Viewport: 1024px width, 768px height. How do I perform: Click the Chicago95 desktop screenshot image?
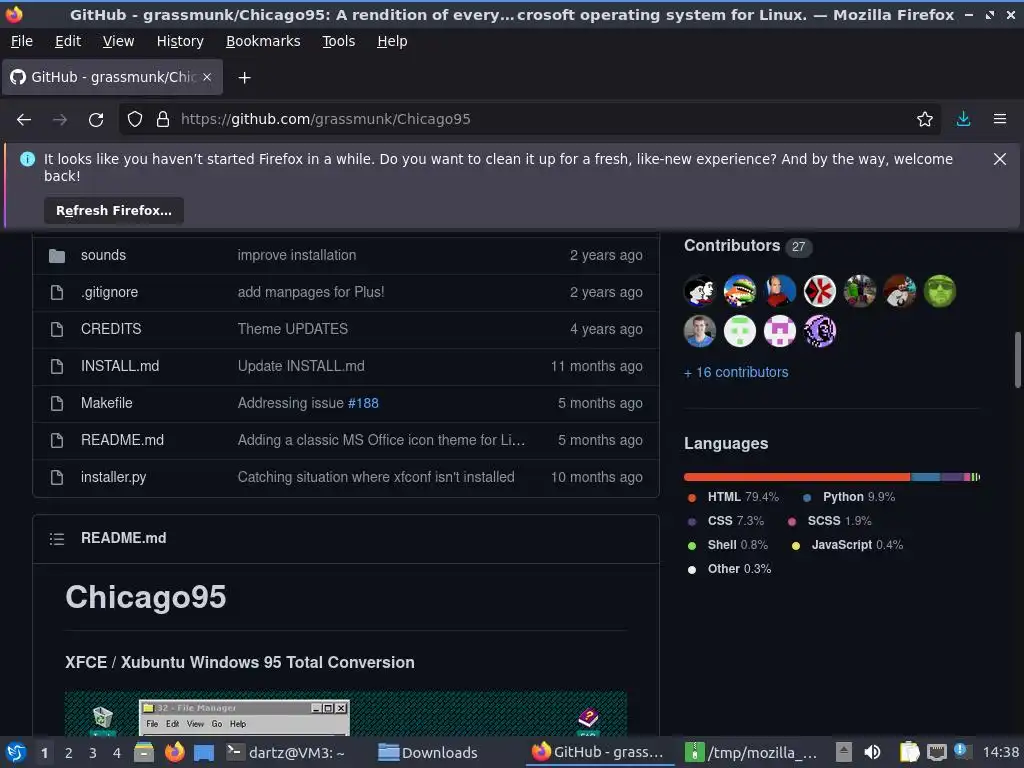(345, 713)
